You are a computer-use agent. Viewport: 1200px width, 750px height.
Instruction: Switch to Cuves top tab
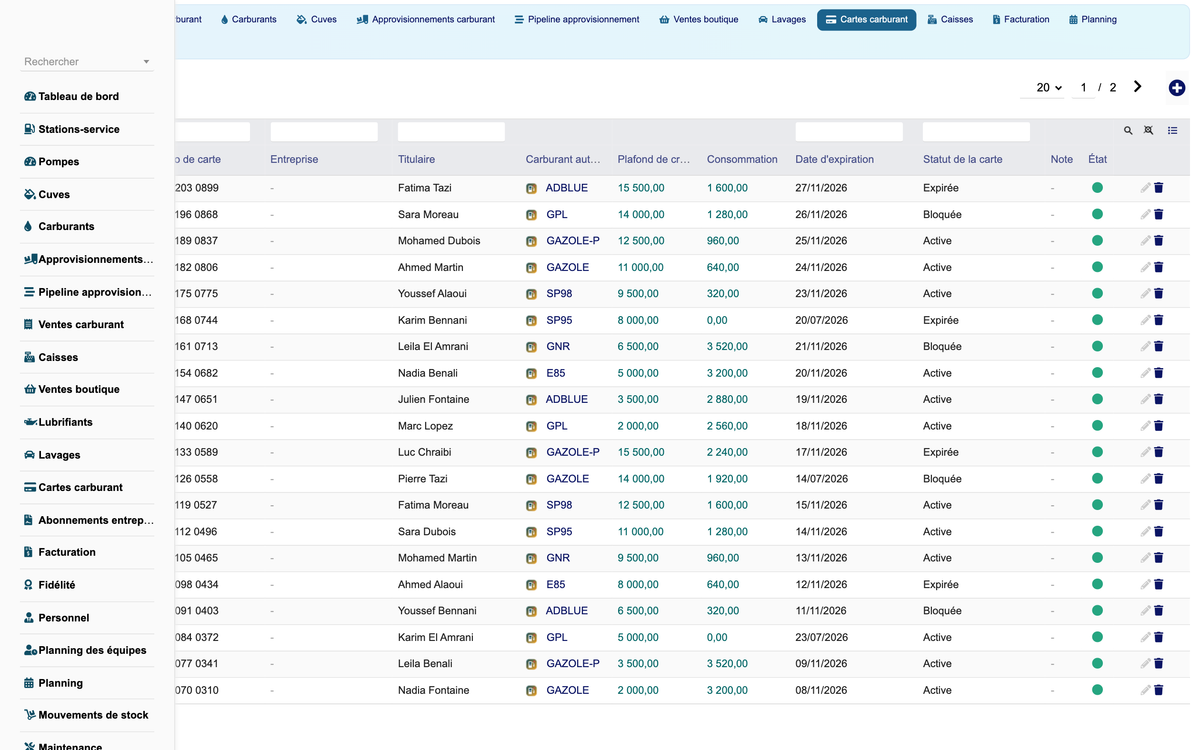coord(317,20)
